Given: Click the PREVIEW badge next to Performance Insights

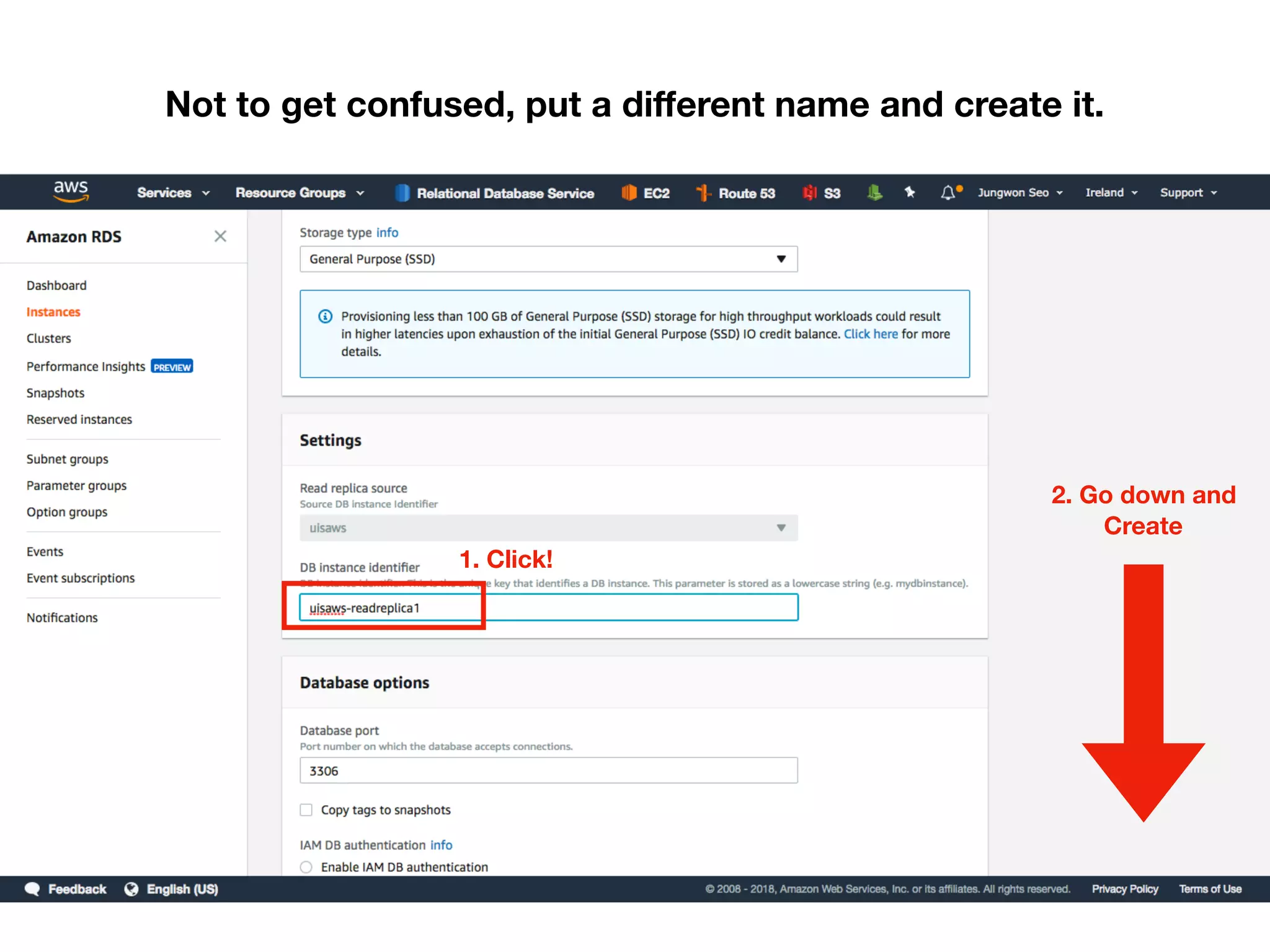Looking at the screenshot, I should pyautogui.click(x=172, y=367).
